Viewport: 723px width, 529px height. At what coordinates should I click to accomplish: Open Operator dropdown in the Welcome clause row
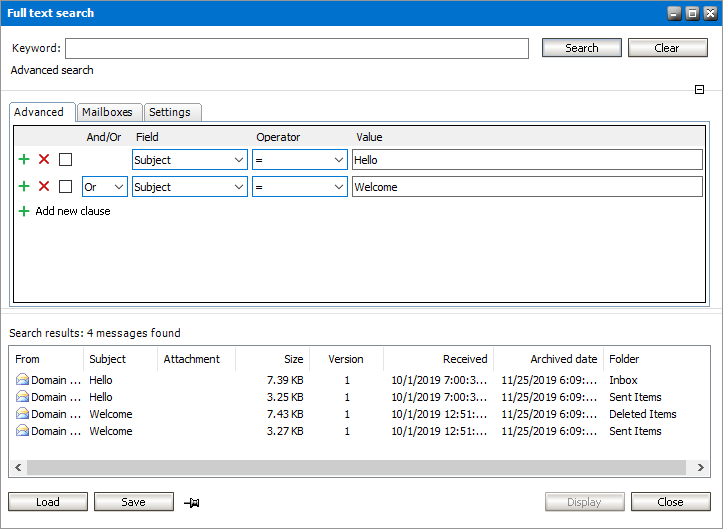[x=300, y=187]
